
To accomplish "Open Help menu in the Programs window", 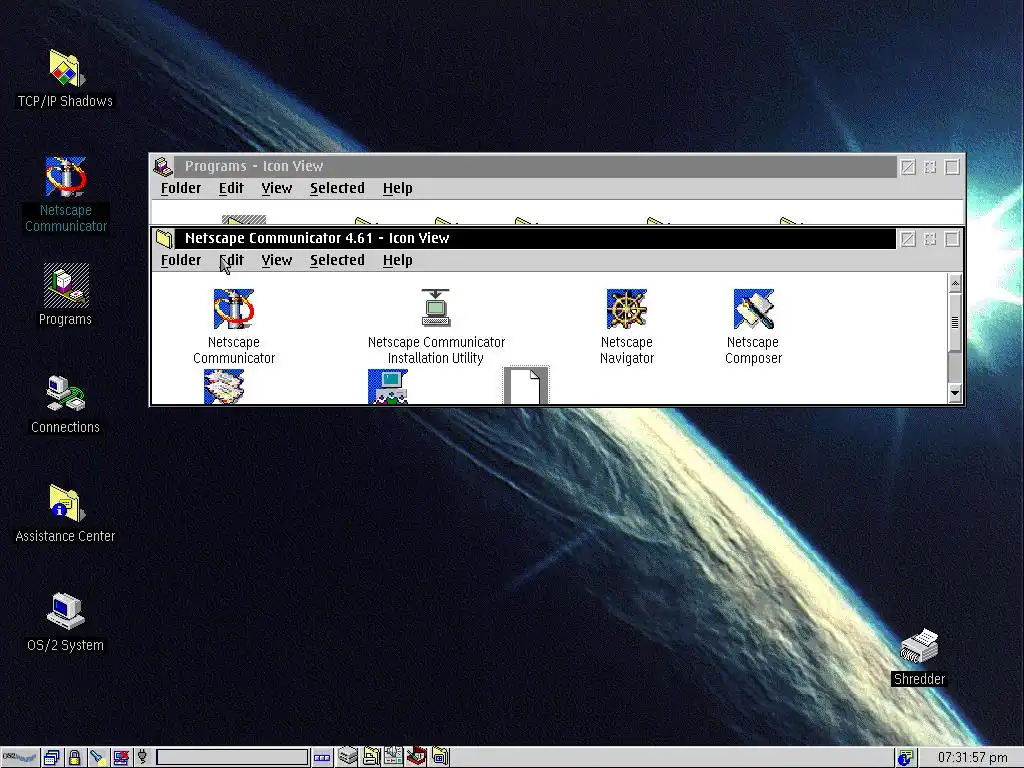I will click(x=397, y=188).
